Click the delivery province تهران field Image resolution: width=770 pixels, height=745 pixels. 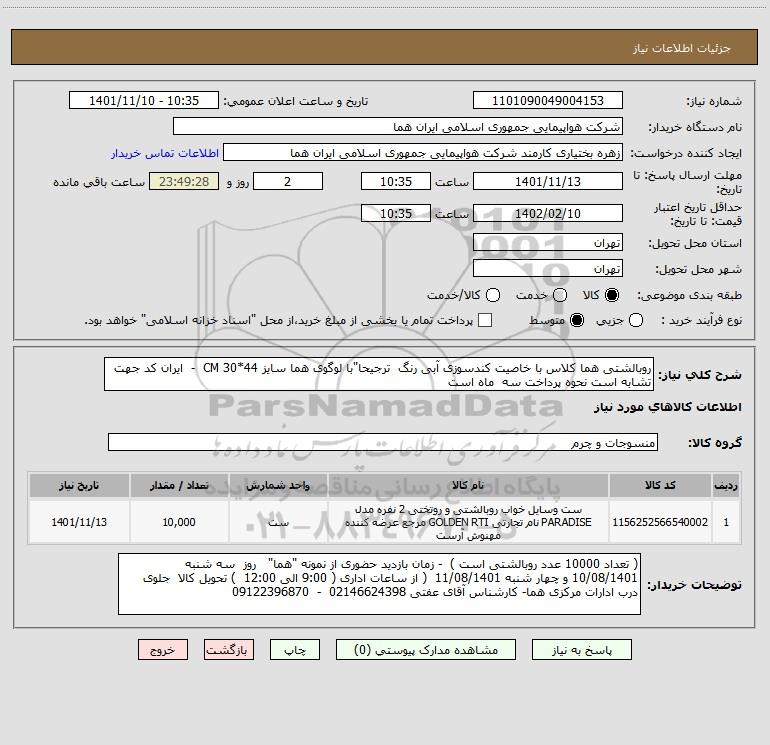point(548,242)
